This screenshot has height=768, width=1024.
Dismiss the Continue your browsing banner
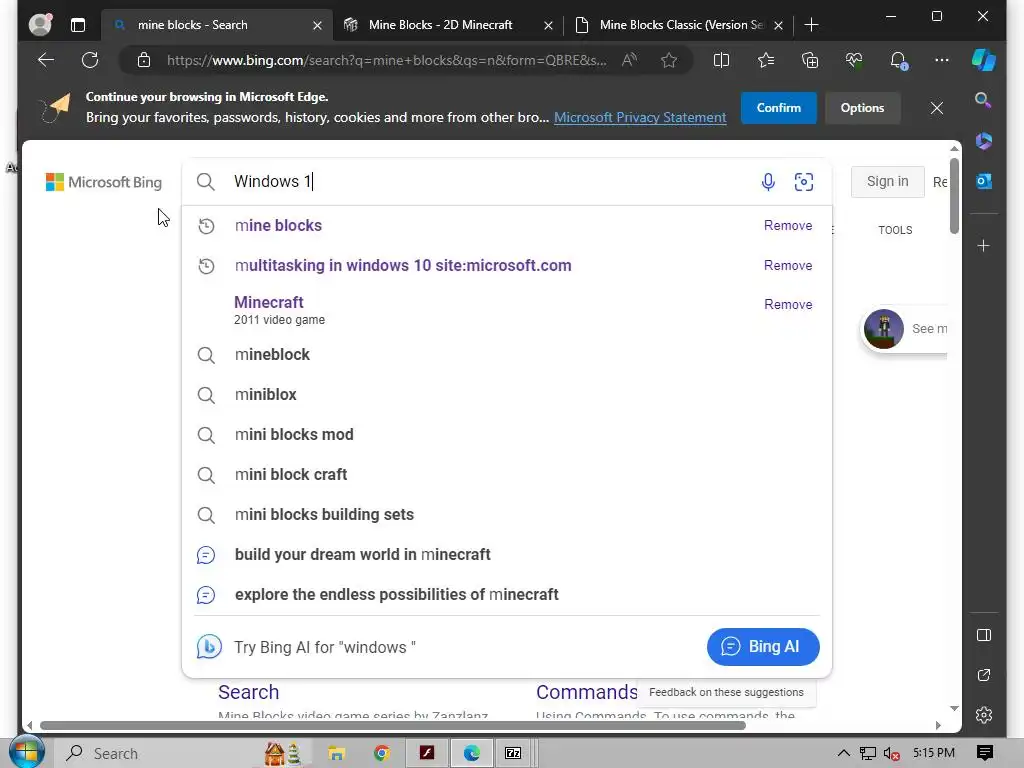click(936, 108)
